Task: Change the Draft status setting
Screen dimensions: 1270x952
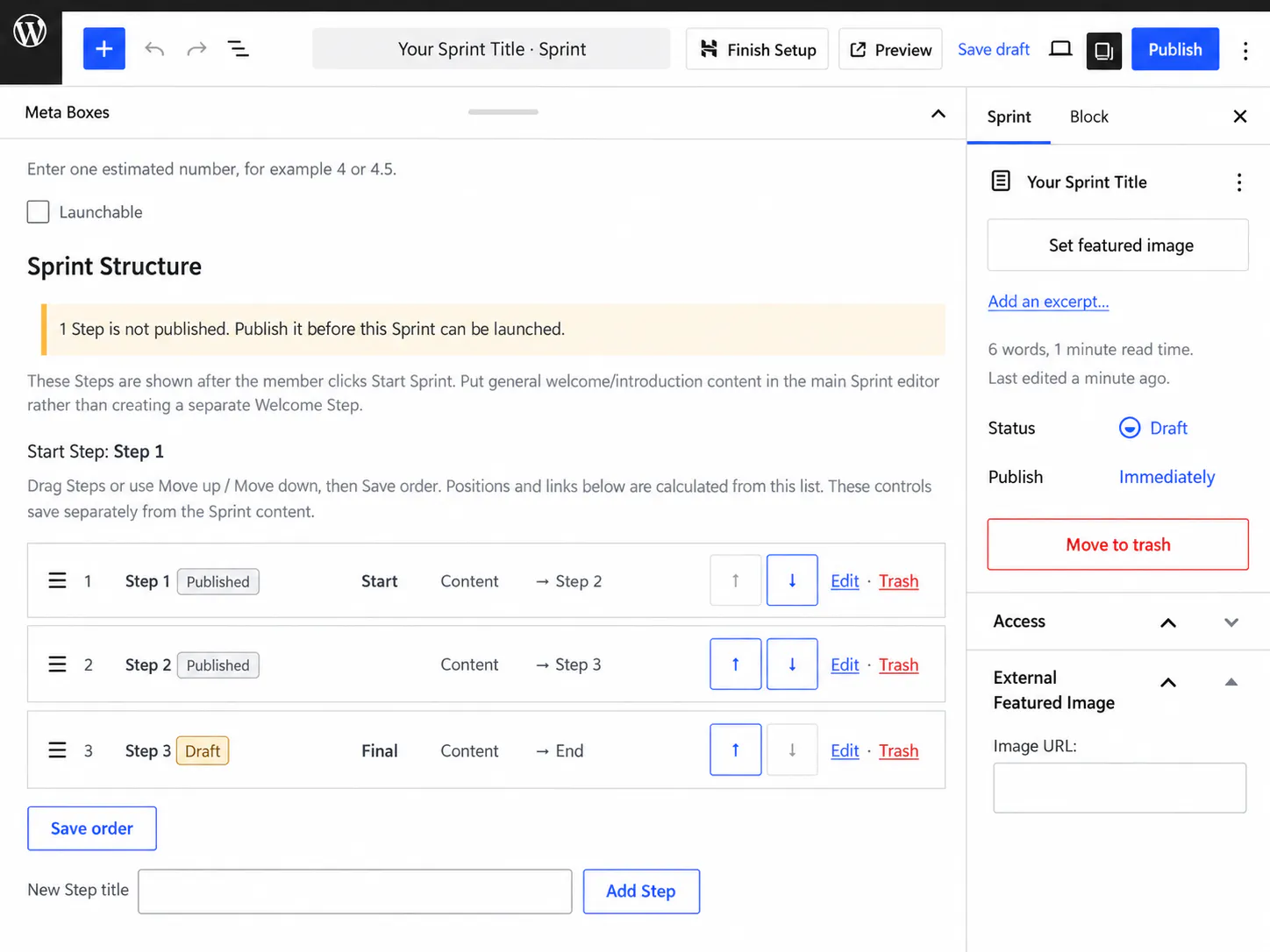Action: [1153, 428]
